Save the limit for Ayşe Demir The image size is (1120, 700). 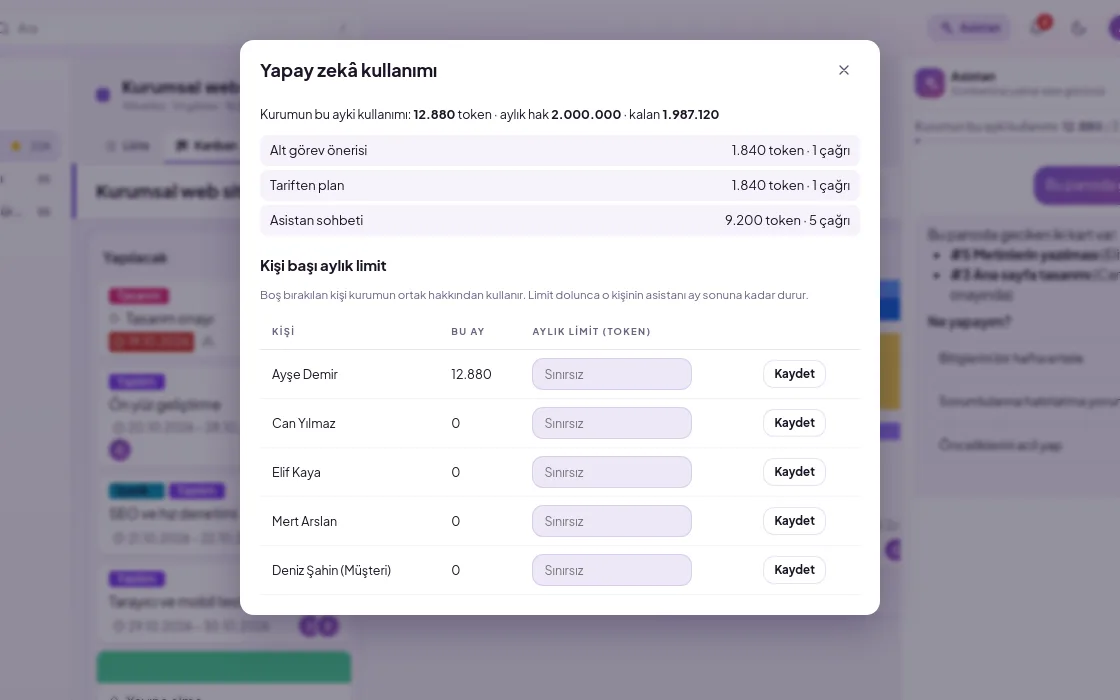point(794,374)
